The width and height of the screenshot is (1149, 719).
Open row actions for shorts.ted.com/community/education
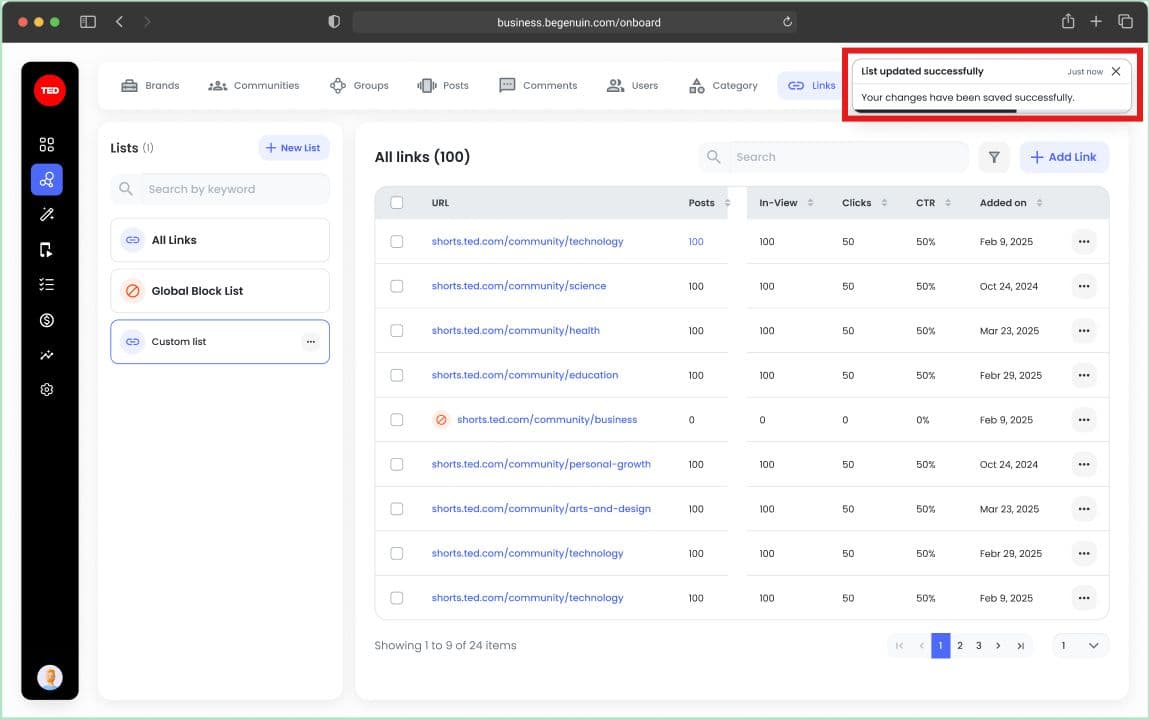(1084, 375)
